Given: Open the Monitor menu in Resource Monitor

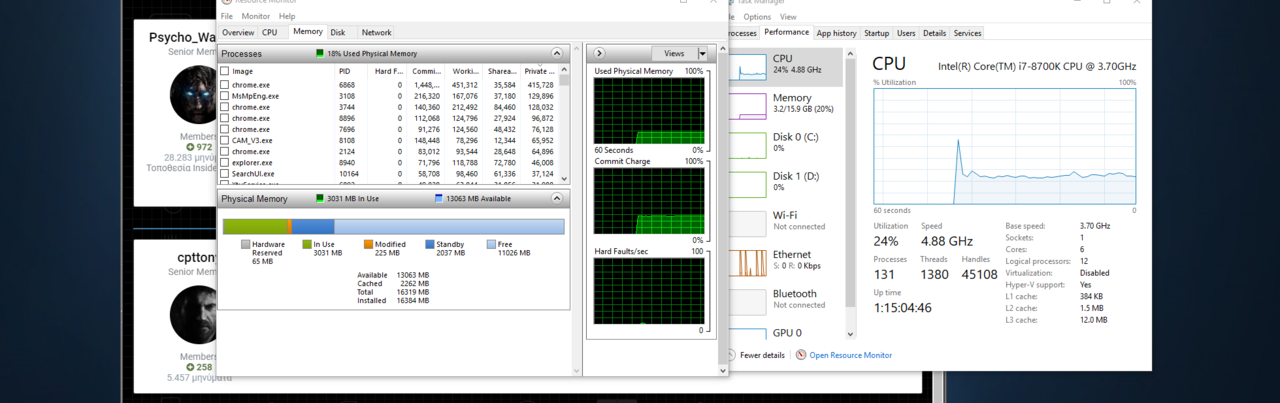Looking at the screenshot, I should [255, 16].
